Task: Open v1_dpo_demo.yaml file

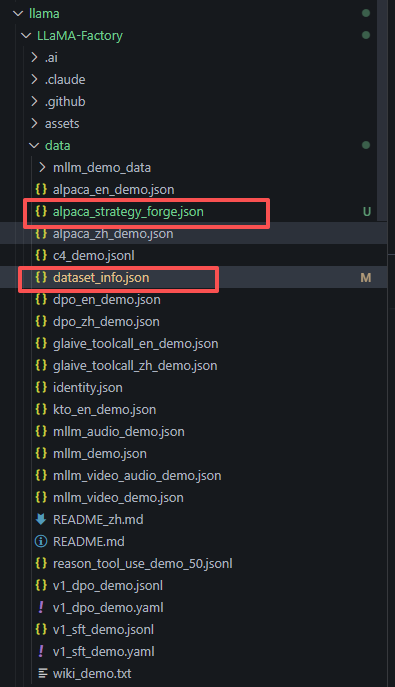Action: 108,607
